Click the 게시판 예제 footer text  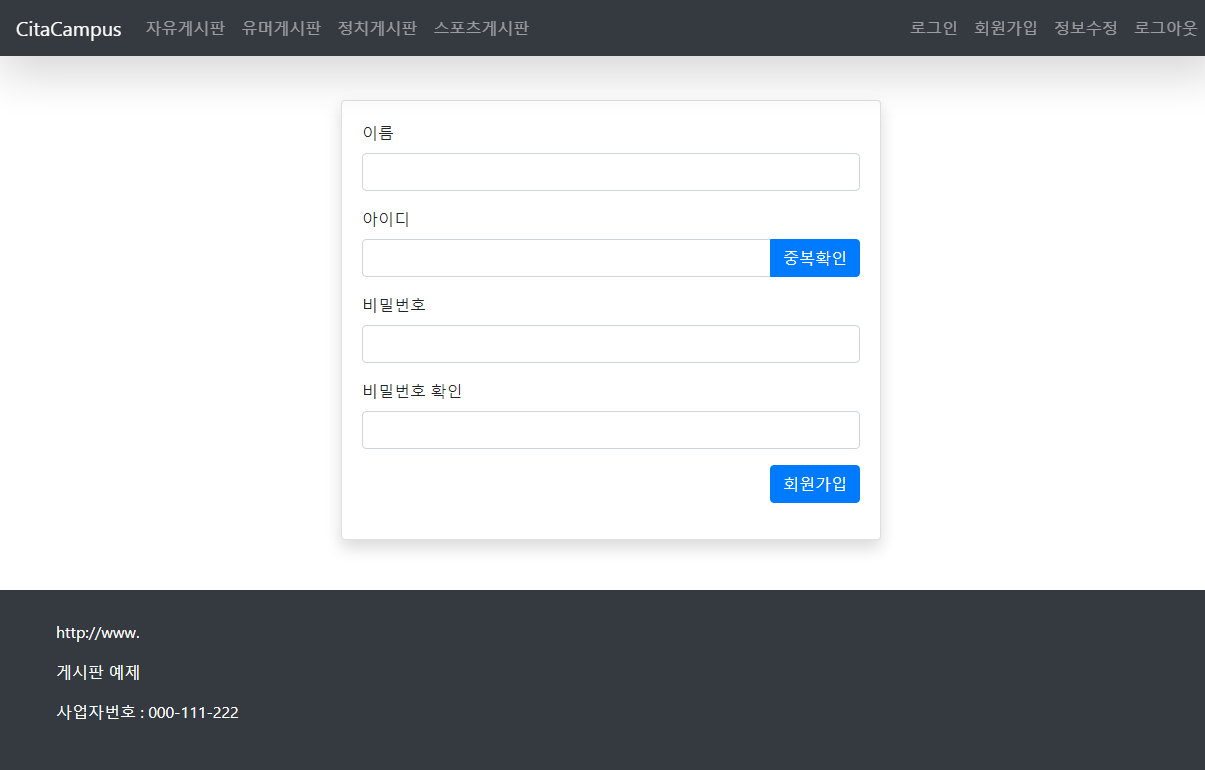click(97, 672)
